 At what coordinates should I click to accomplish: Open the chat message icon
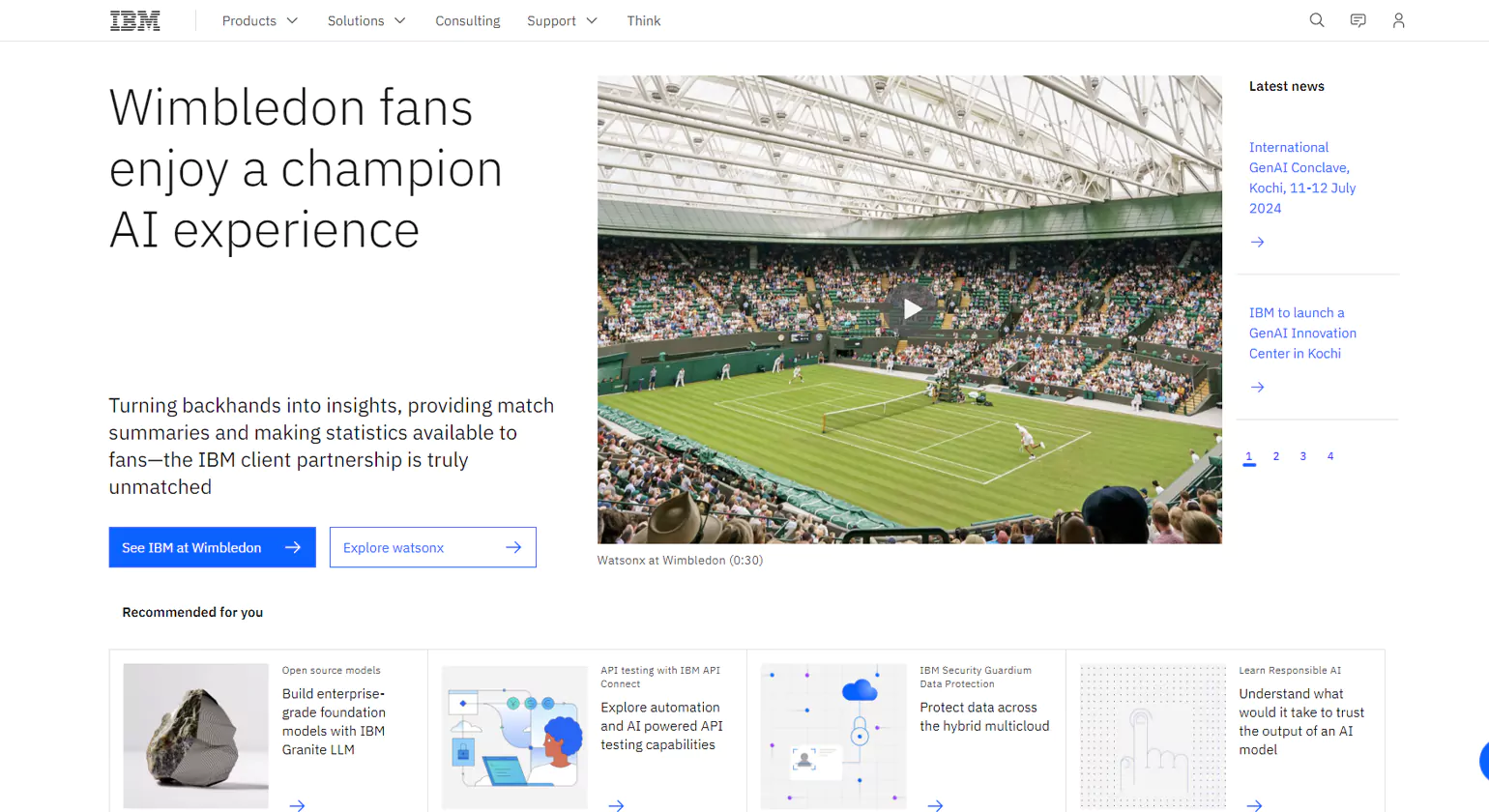point(1358,20)
